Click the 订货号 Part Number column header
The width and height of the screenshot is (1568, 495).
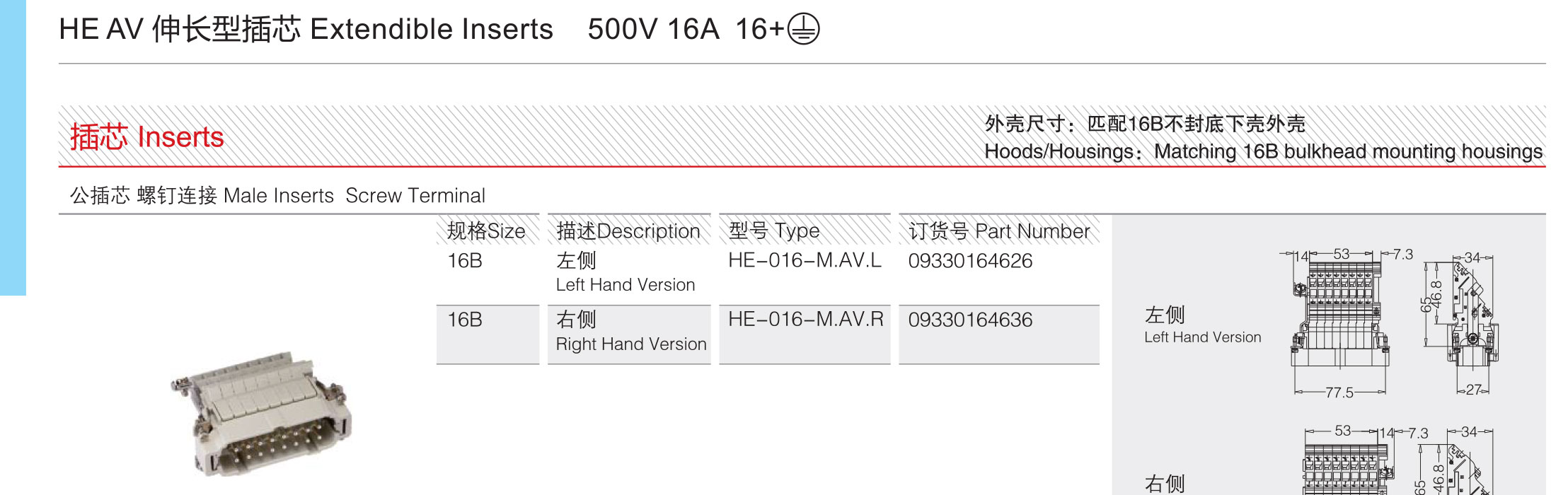(999, 231)
